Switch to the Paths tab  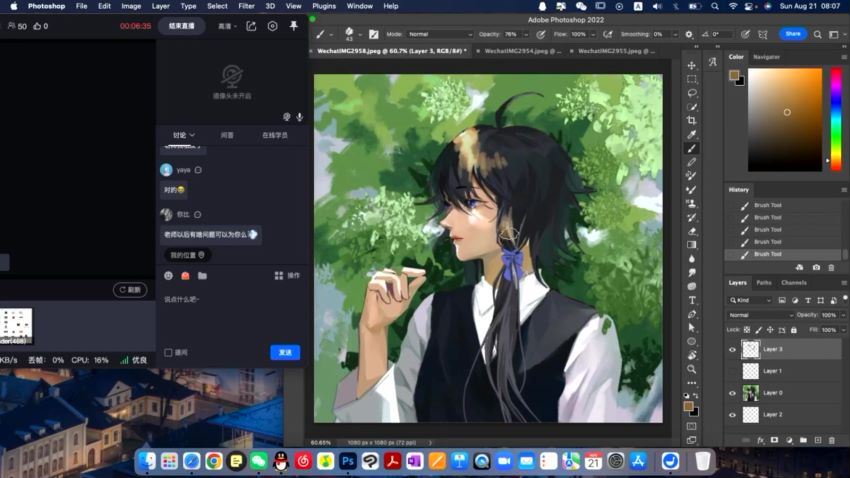[x=764, y=283]
